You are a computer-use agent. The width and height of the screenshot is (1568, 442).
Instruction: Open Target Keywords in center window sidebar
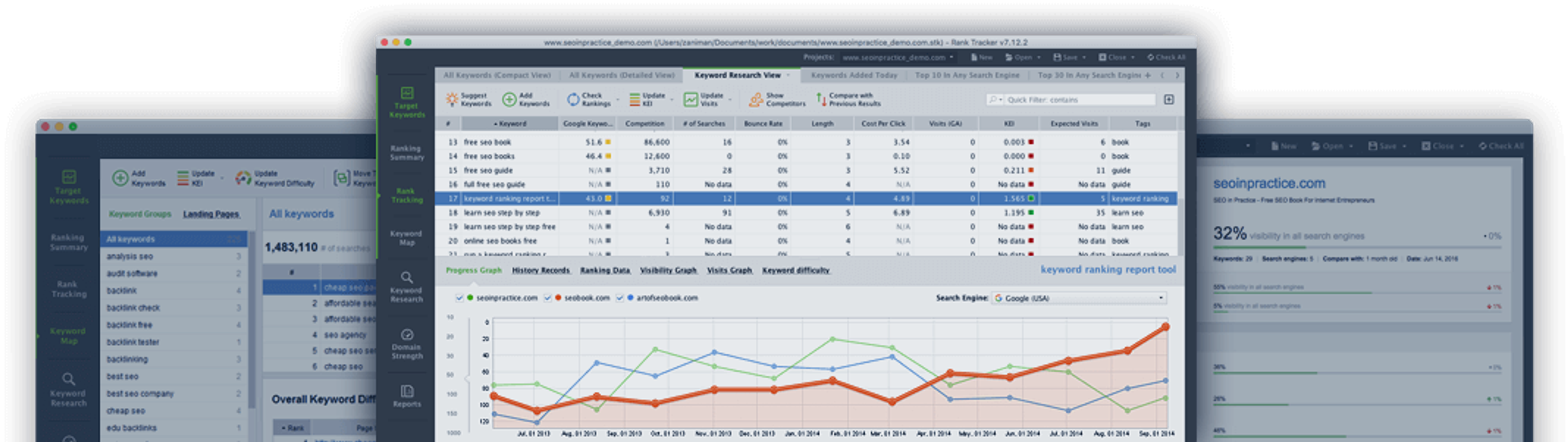coord(407,102)
